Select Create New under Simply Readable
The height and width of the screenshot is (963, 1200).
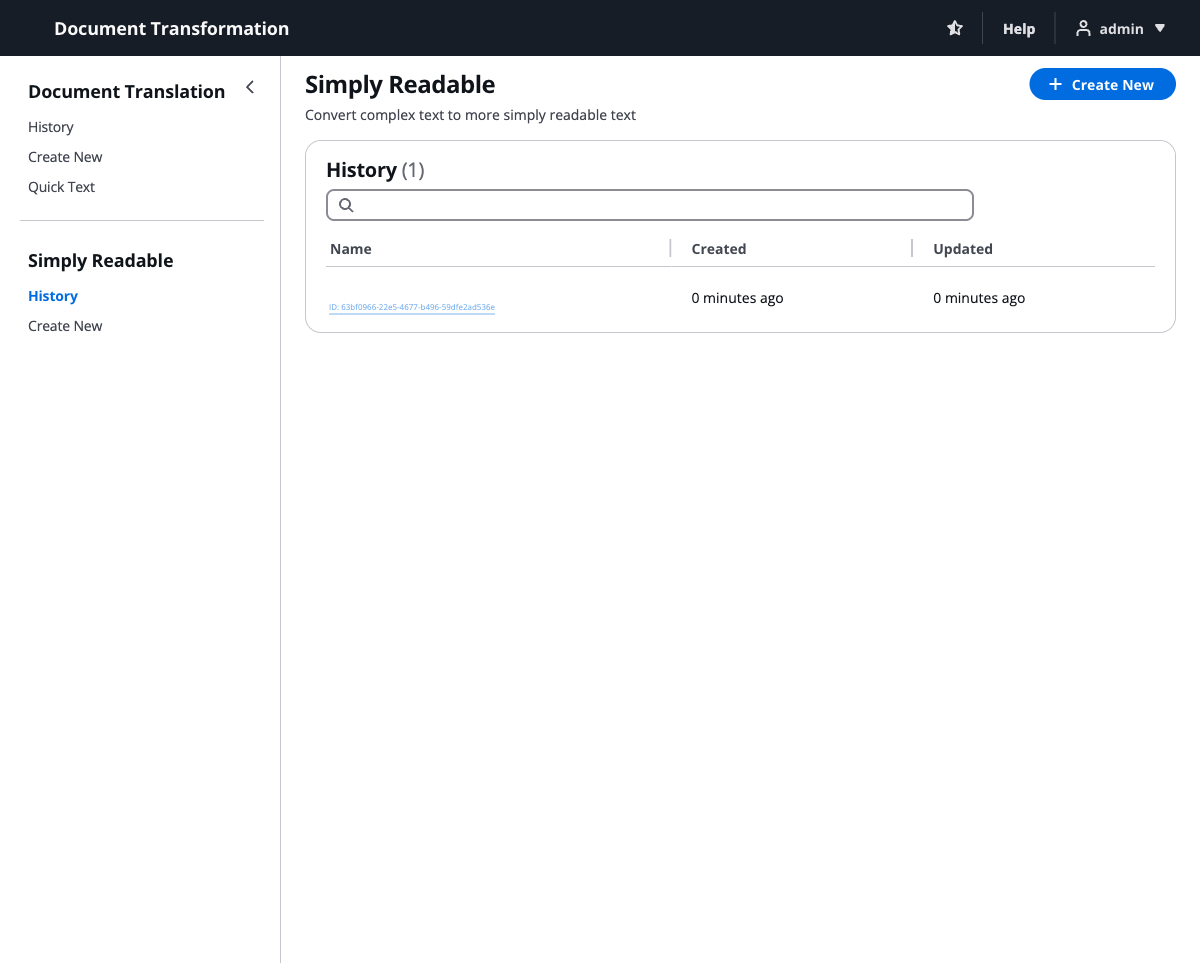pyautogui.click(x=65, y=326)
